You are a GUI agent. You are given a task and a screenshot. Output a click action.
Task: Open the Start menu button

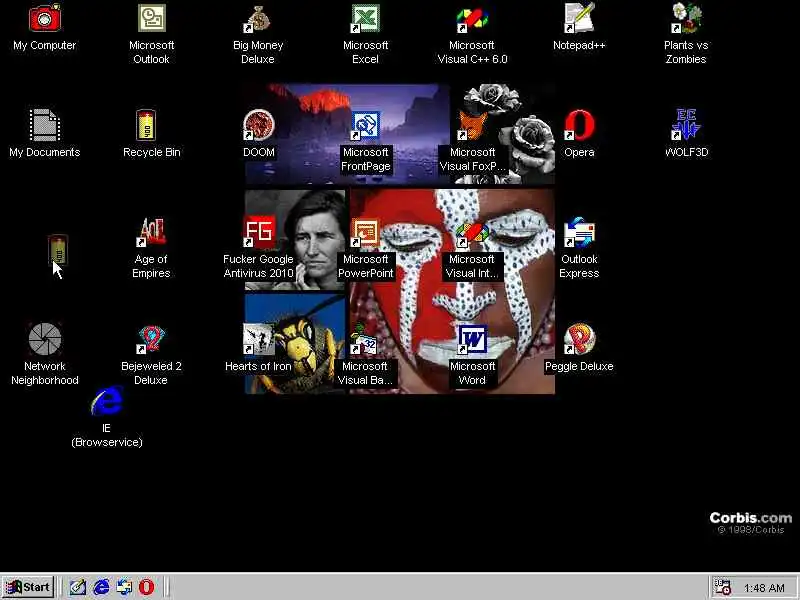28,587
